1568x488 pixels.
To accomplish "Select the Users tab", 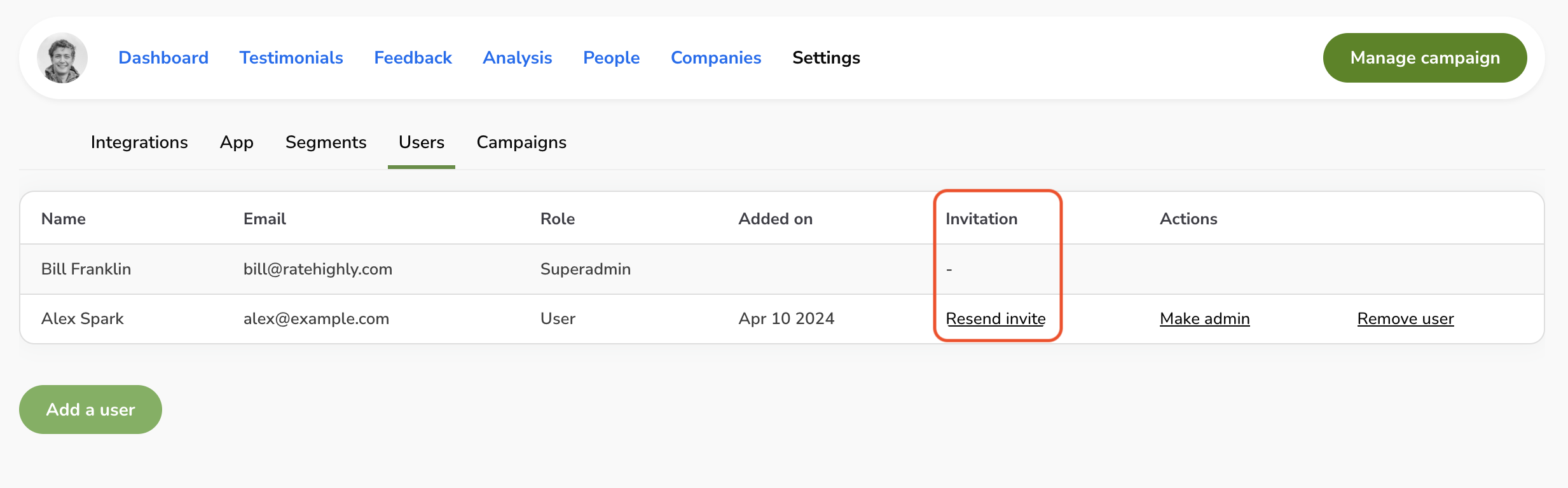I will [x=421, y=142].
